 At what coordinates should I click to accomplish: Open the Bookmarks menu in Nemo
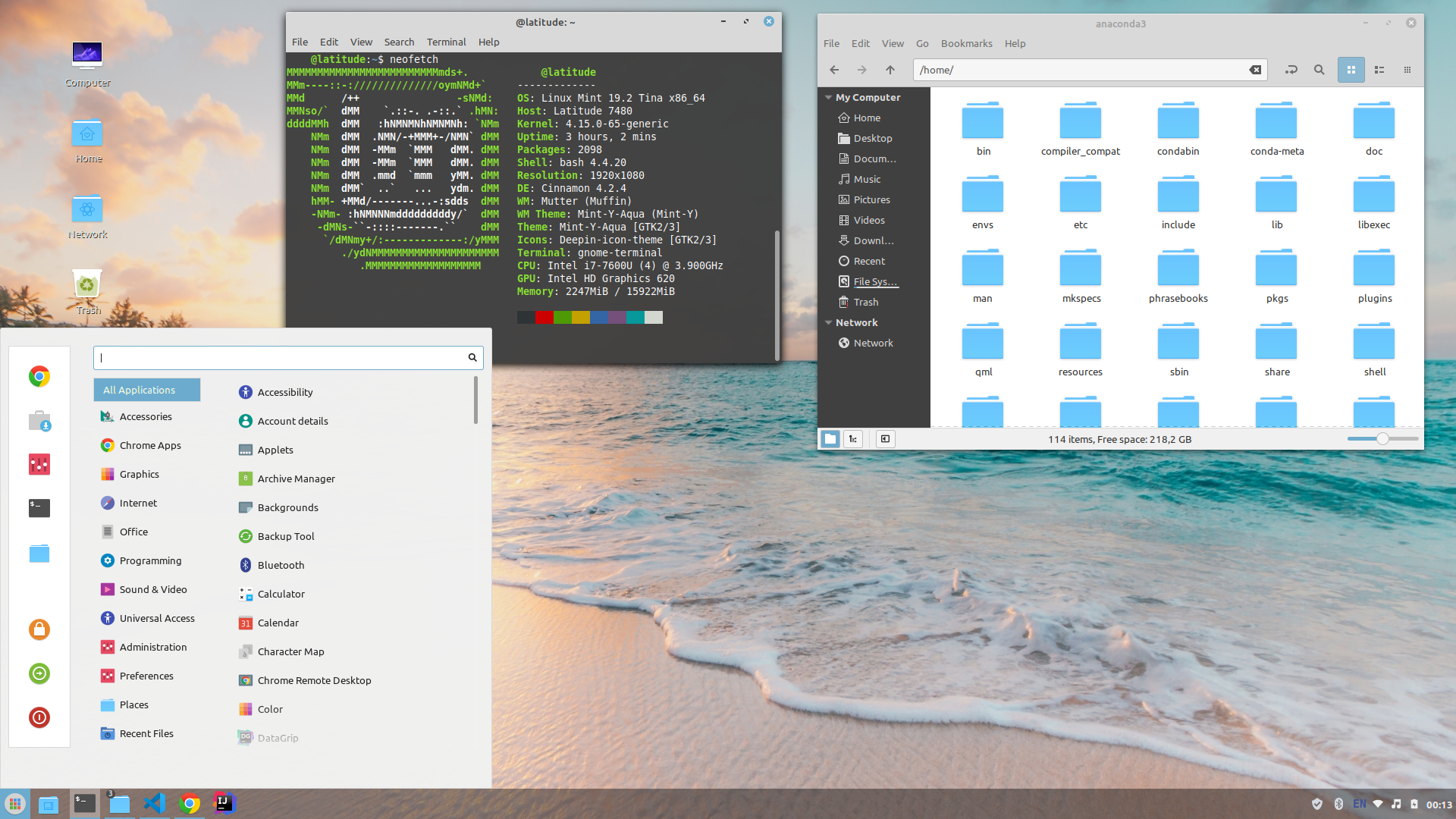[x=966, y=43]
